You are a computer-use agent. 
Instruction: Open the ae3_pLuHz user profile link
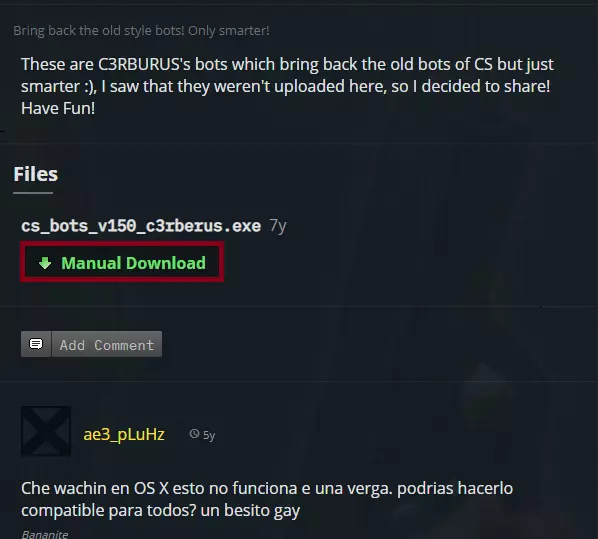coord(124,434)
